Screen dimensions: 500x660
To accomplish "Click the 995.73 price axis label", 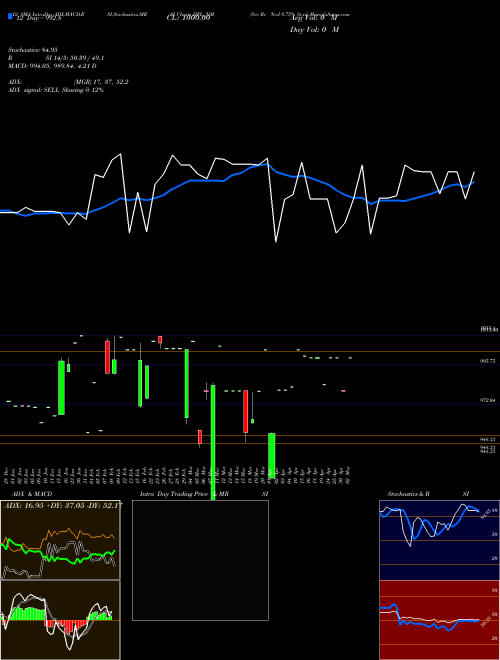I will 487,361.
